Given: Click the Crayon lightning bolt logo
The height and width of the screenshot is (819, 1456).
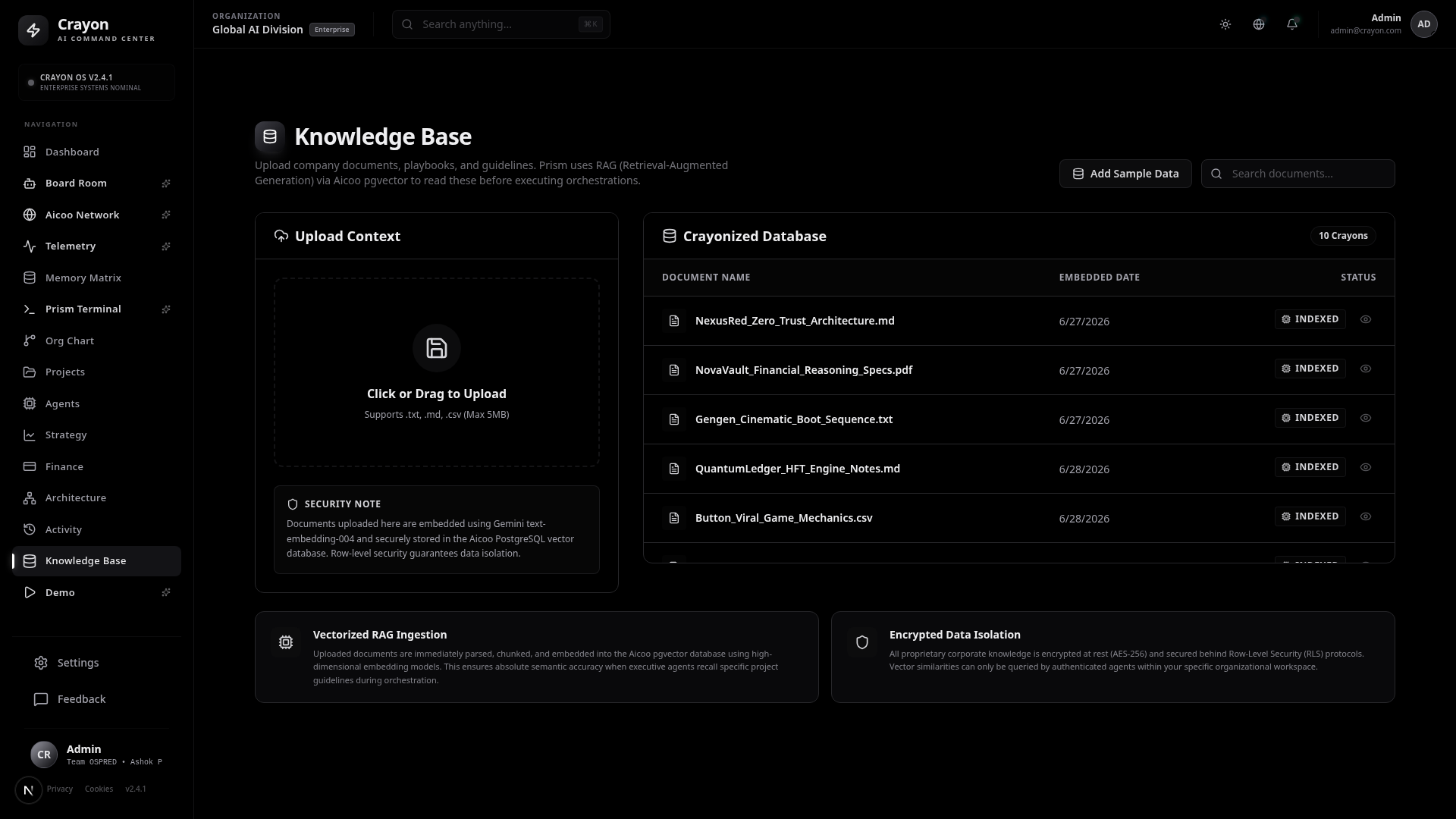Looking at the screenshot, I should (x=33, y=30).
